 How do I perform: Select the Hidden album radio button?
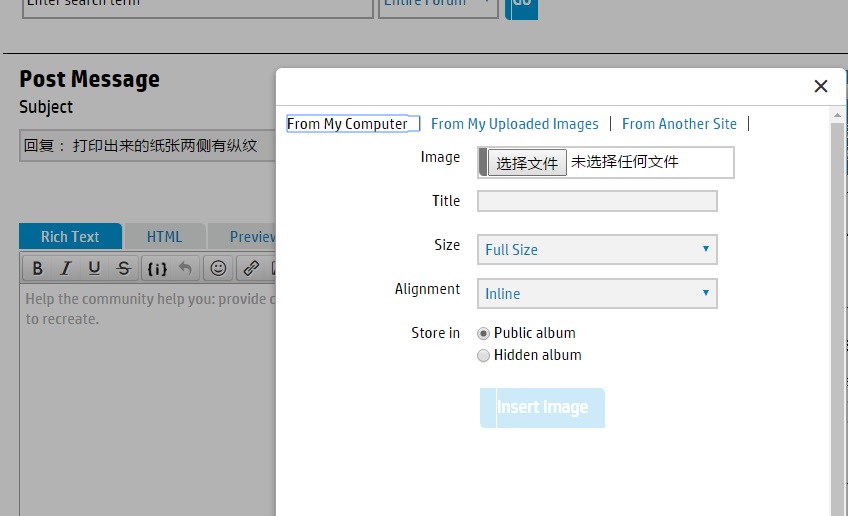[x=484, y=356]
